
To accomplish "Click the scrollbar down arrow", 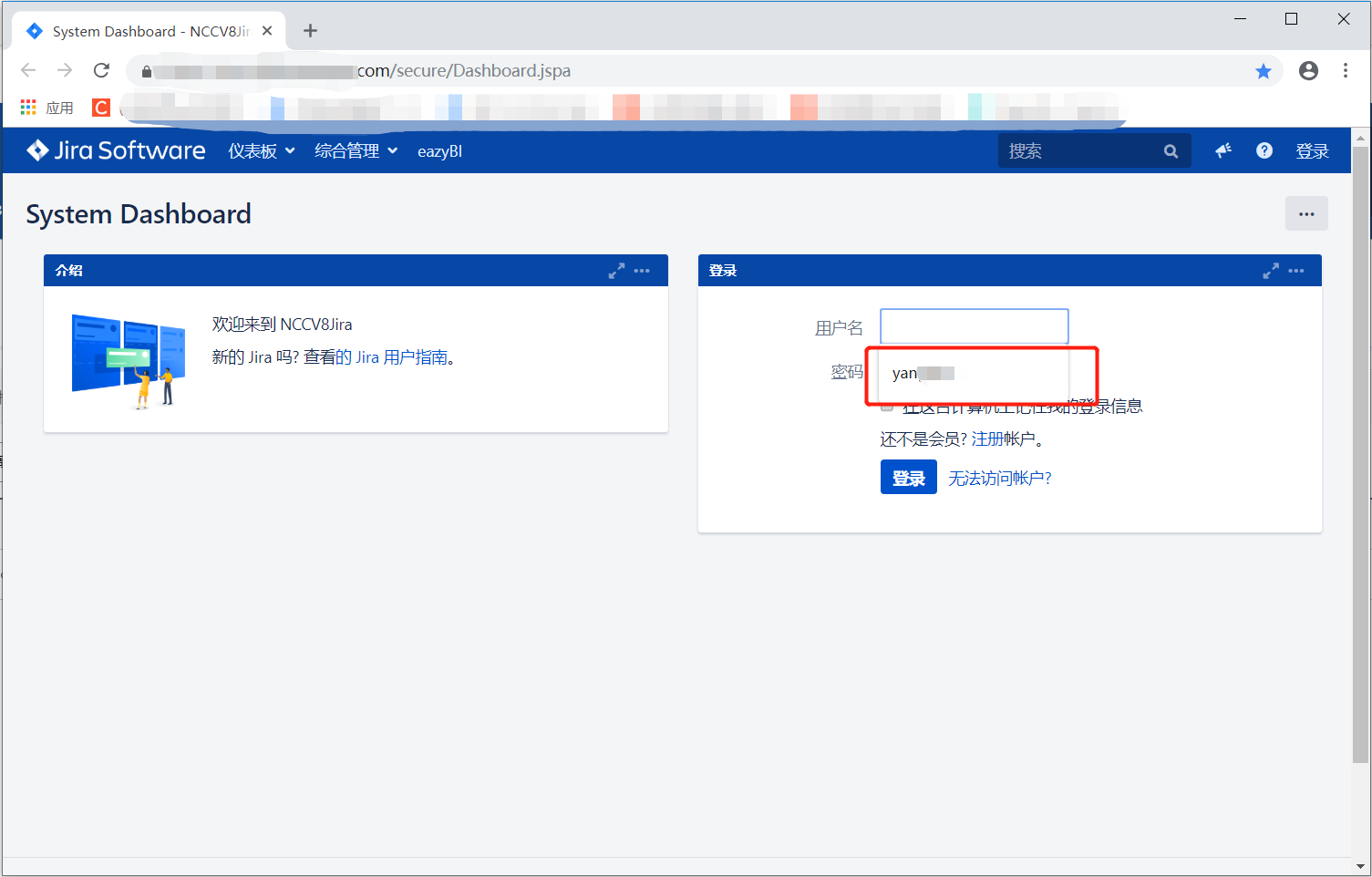I will pos(1361,867).
